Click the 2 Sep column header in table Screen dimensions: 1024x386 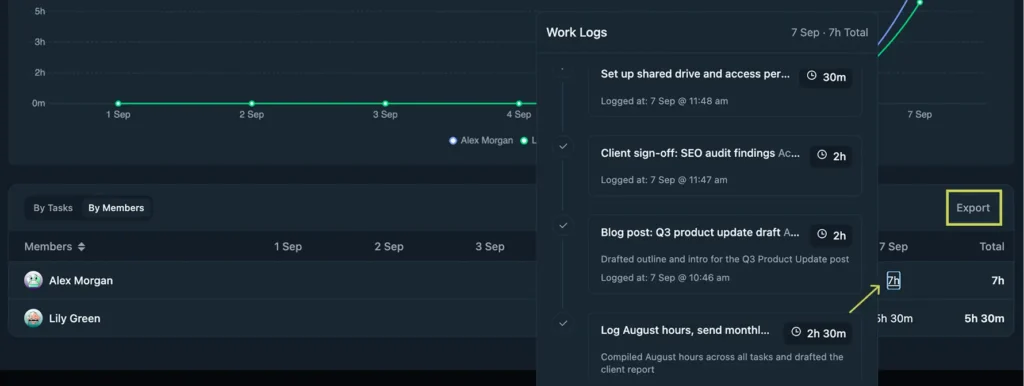click(389, 247)
